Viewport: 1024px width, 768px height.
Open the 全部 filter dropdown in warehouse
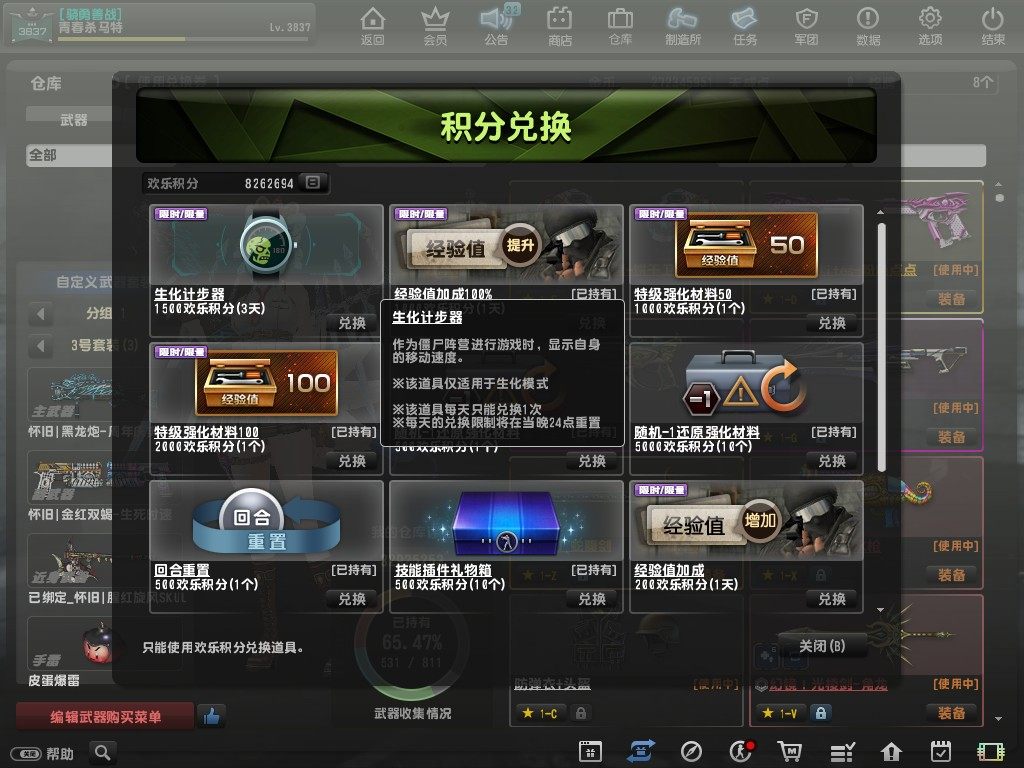pos(69,155)
